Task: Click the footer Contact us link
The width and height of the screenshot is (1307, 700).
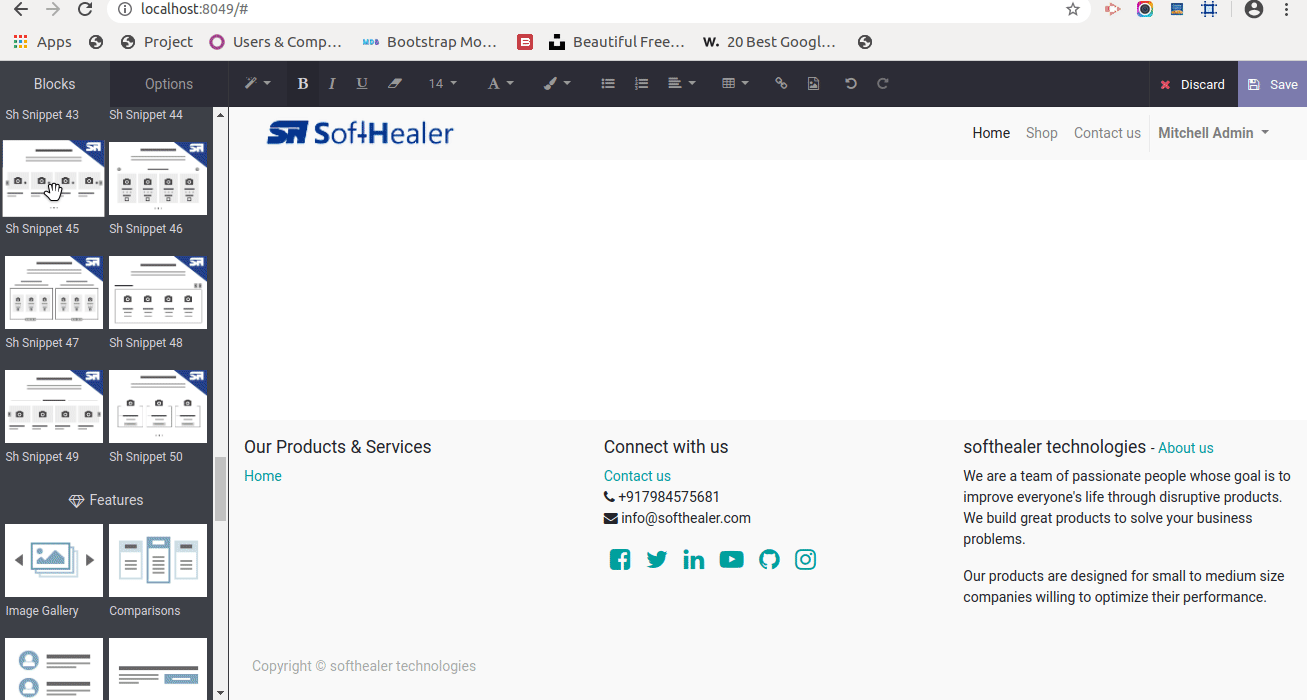Action: [x=637, y=476]
